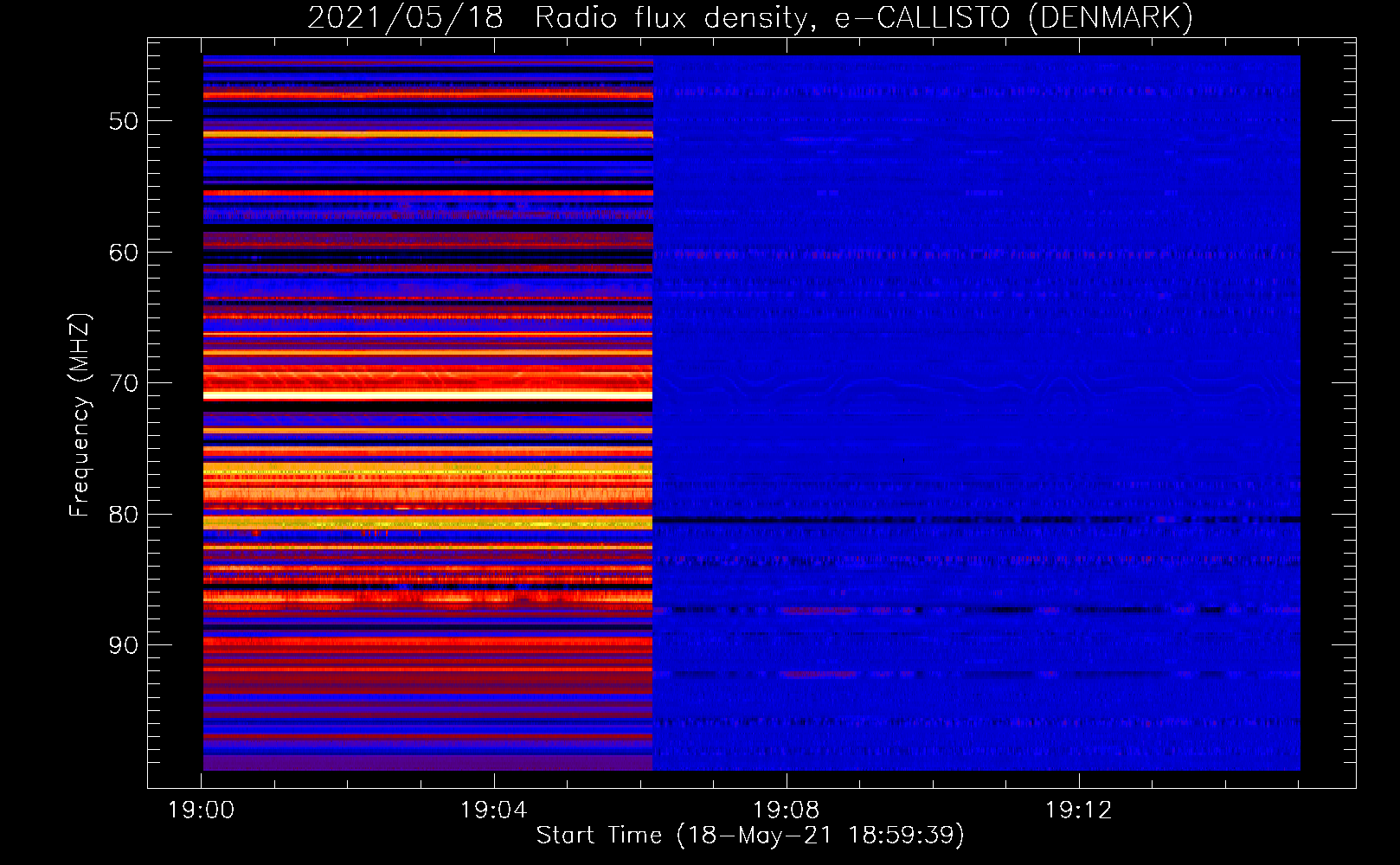Click the '60' frequency tick label
The width and height of the screenshot is (1400, 865).
point(124,253)
